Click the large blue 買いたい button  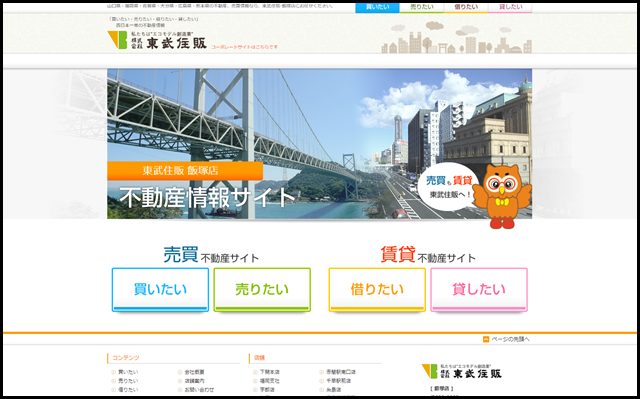(160, 290)
